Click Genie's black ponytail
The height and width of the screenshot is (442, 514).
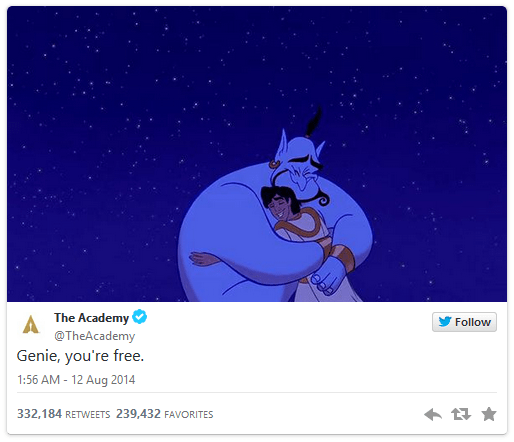(314, 122)
